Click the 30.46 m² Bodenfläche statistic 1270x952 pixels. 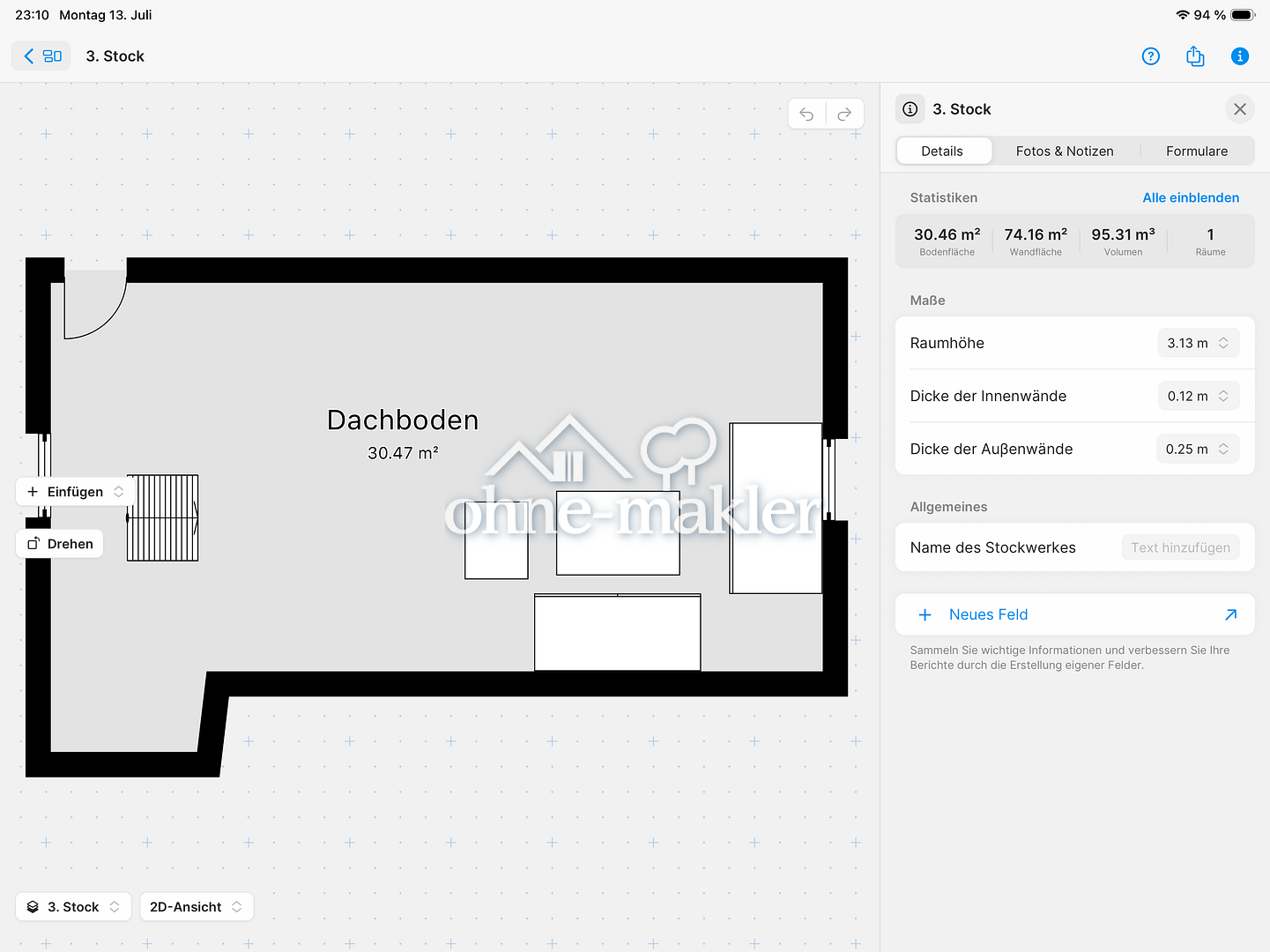(947, 241)
